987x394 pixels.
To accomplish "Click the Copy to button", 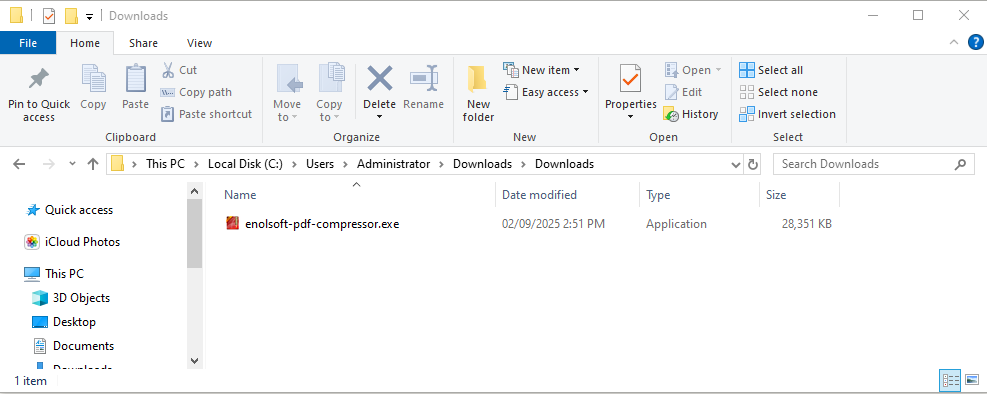I will (x=329, y=93).
